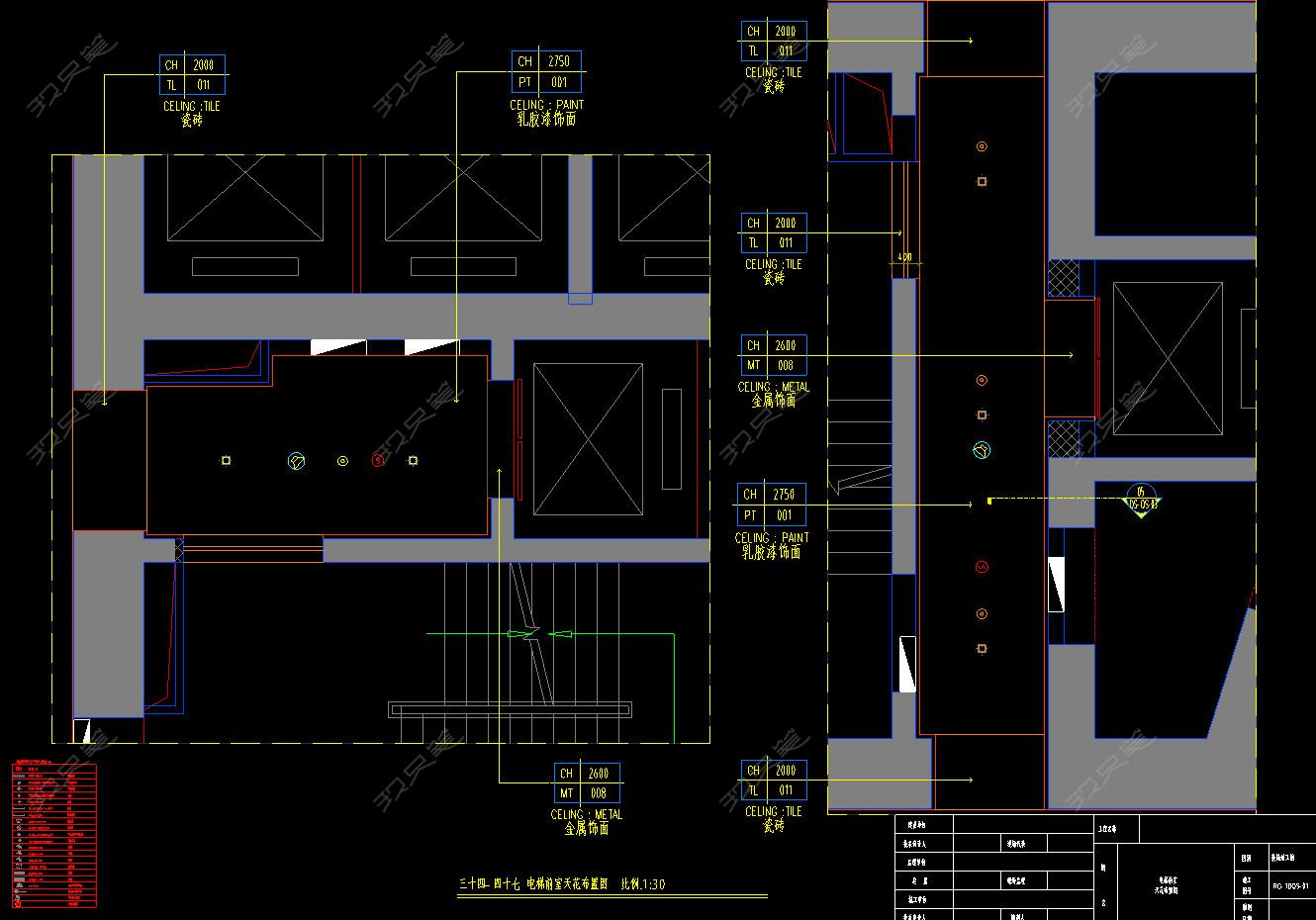Select the green break-line arrows on the staircase
1316x920 pixels.
533,633
